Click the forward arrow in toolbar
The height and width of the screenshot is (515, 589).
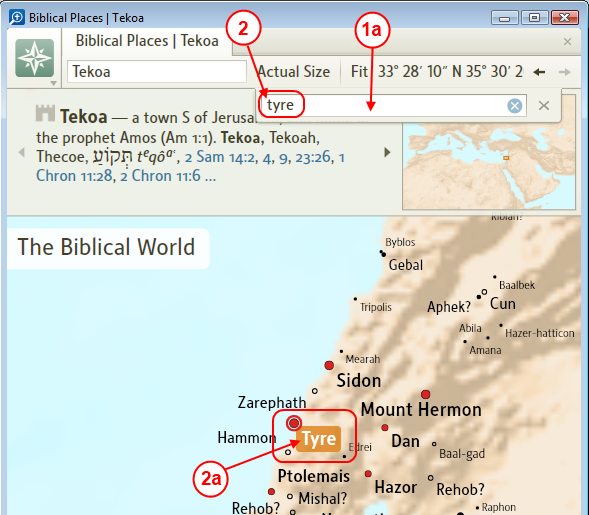565,72
